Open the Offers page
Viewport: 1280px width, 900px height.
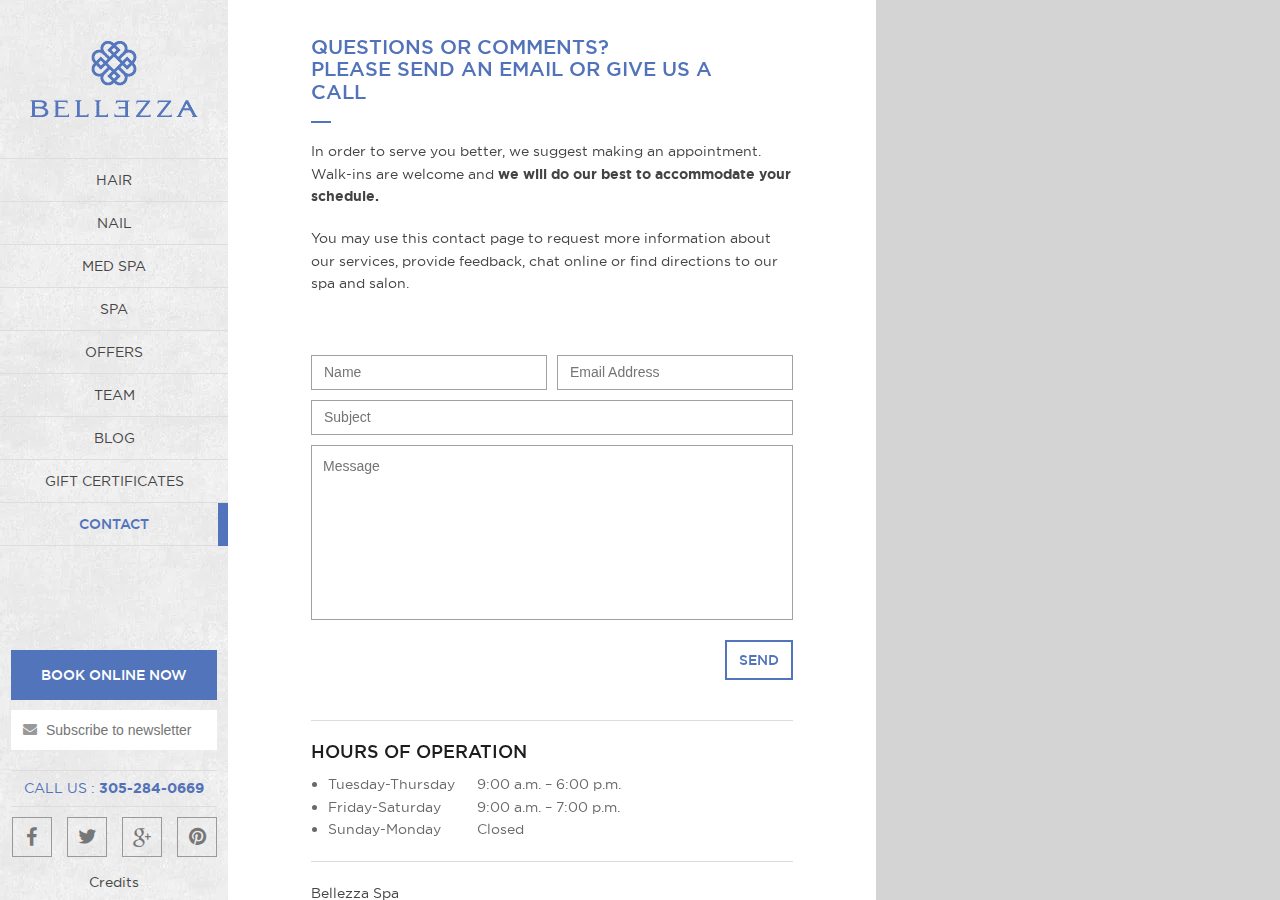tap(114, 352)
